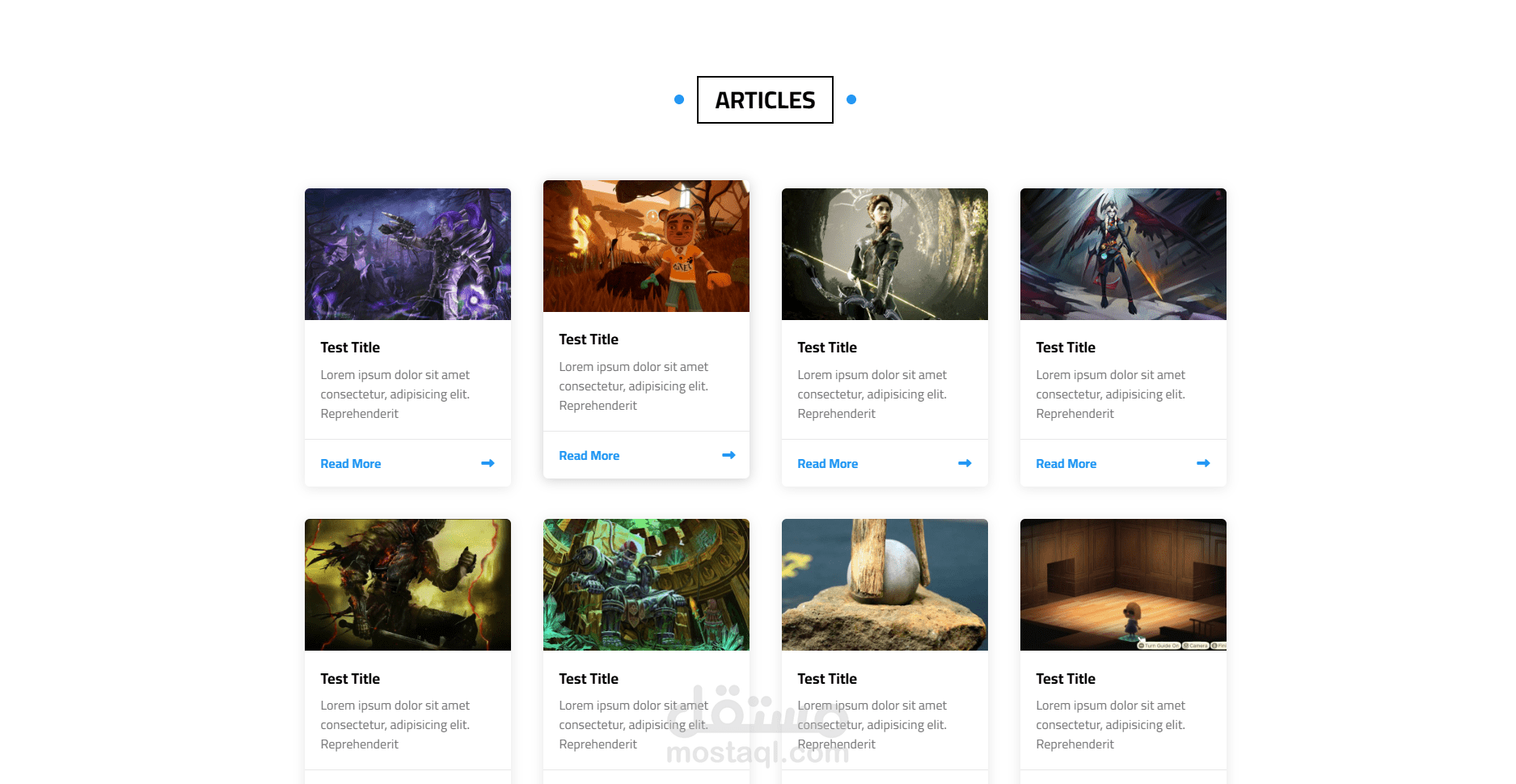This screenshot has height=784, width=1516.
Task: Open the purple fantasy archer thumbnail
Action: pos(408,254)
